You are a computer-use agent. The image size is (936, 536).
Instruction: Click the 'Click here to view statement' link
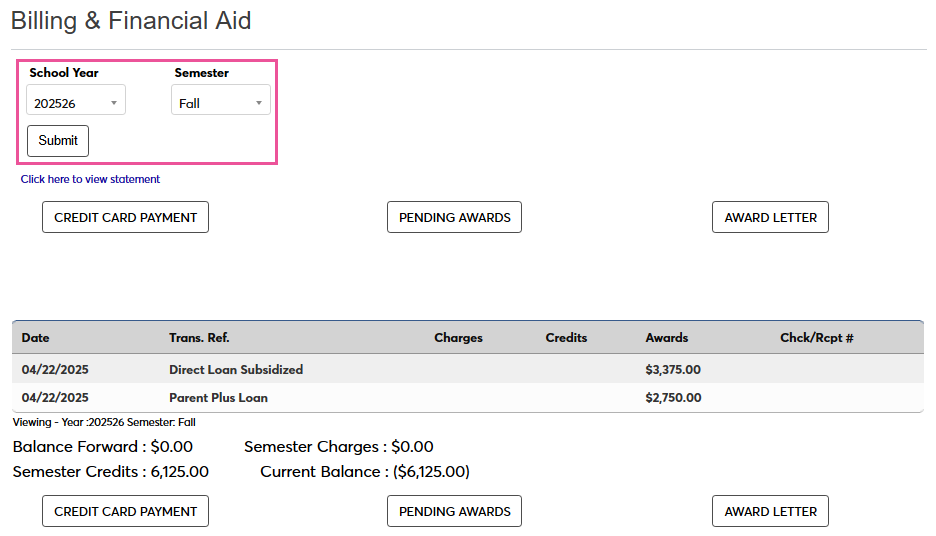(90, 179)
